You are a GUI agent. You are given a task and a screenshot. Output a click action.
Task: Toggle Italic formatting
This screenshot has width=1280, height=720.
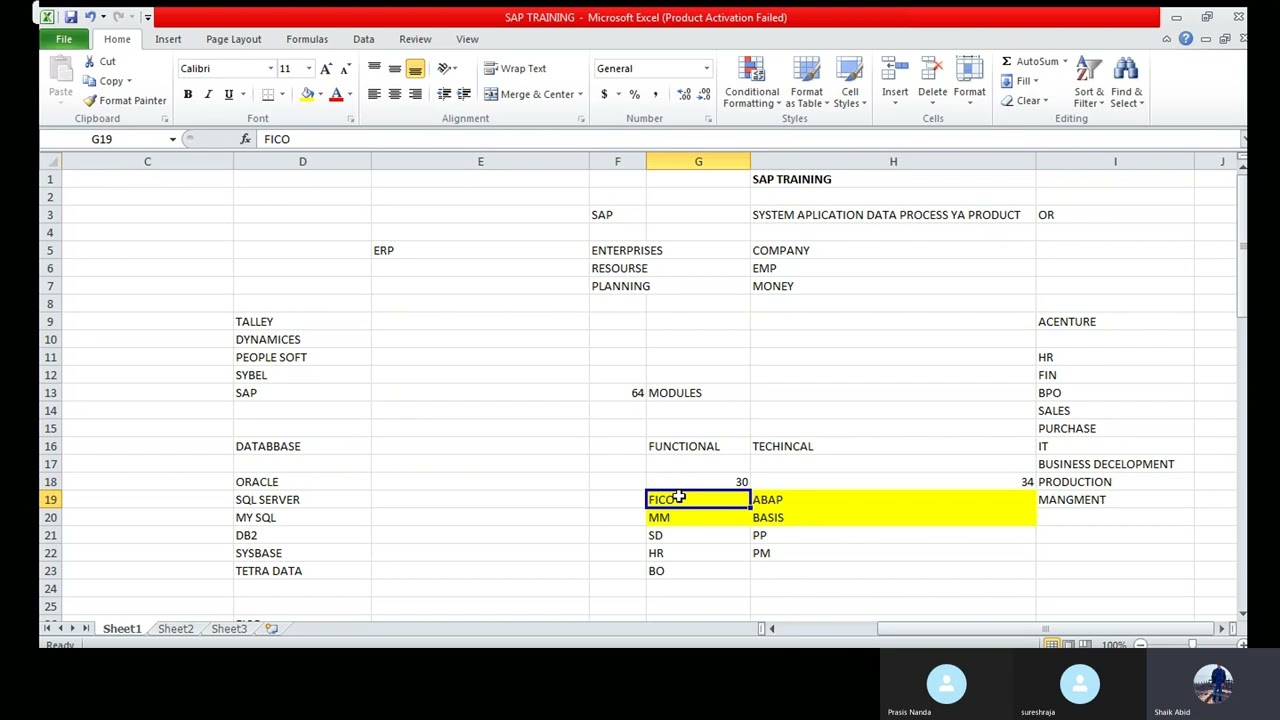208,94
